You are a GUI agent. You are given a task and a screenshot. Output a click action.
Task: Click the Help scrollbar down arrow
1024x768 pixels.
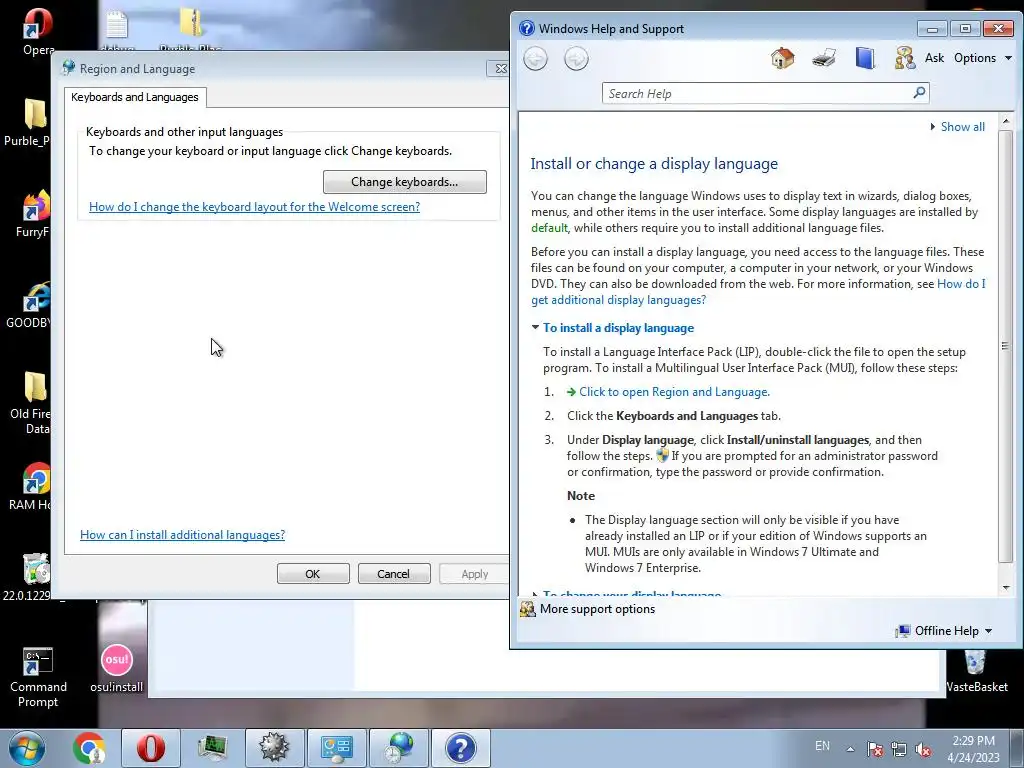pos(1006,588)
